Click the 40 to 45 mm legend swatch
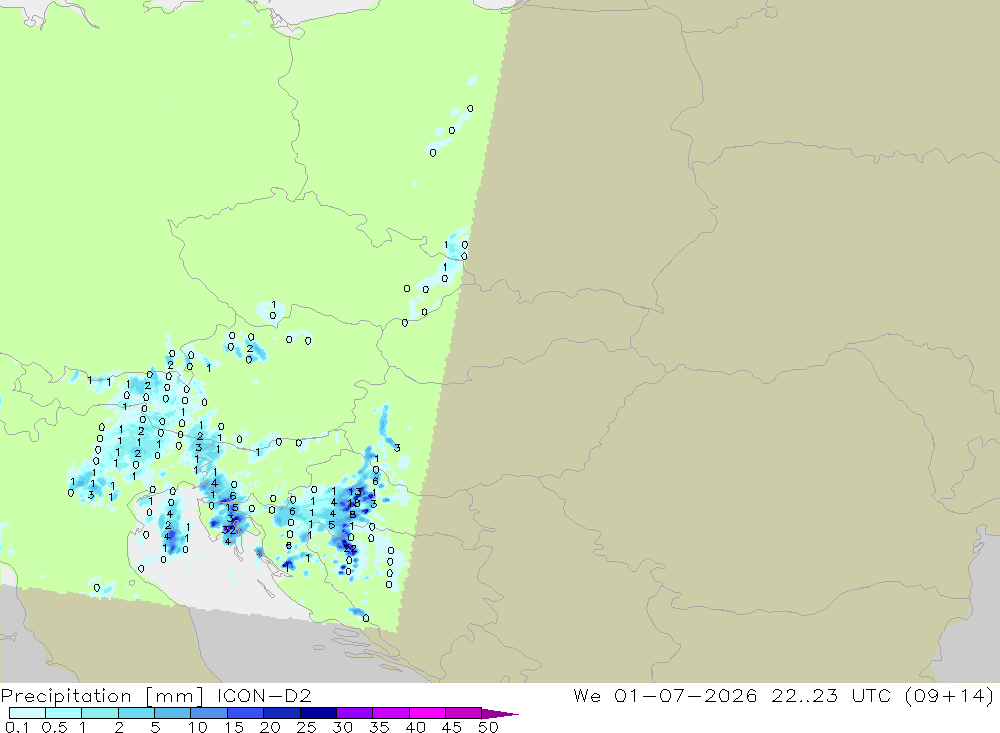The image size is (1000, 733). click(x=427, y=713)
